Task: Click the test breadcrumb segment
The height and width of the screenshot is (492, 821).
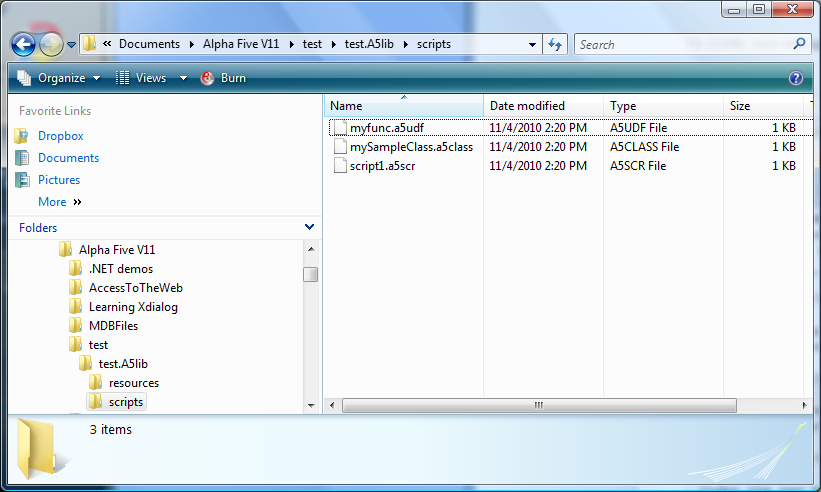Action: [x=312, y=44]
